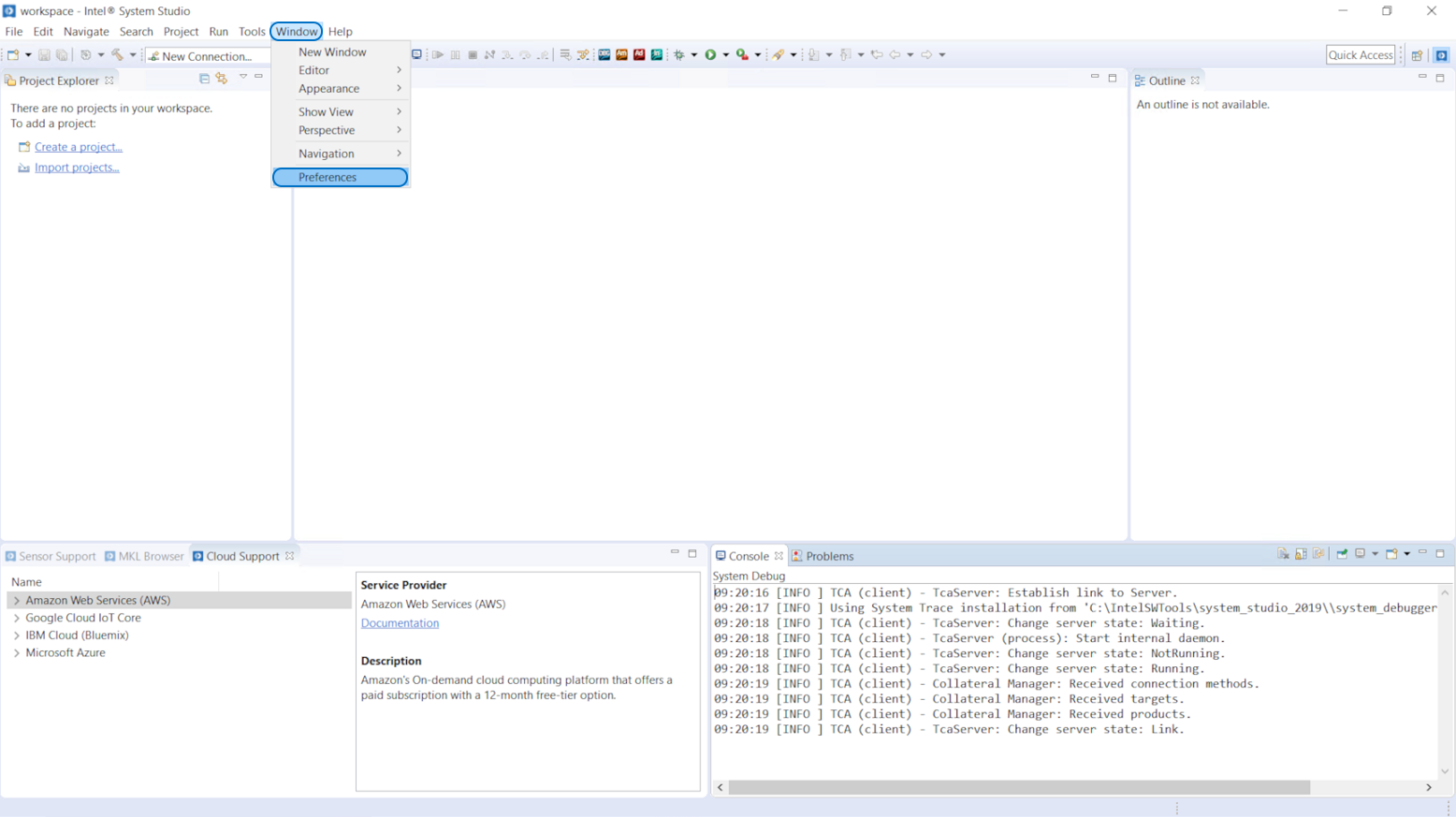Expand the Amazon Web Services (AWS) node
The image size is (1456, 817).
pyautogui.click(x=17, y=601)
